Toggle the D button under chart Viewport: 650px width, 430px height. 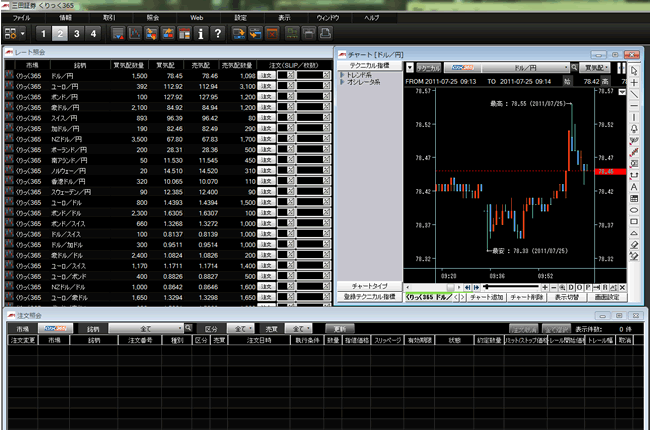pyautogui.click(x=571, y=287)
